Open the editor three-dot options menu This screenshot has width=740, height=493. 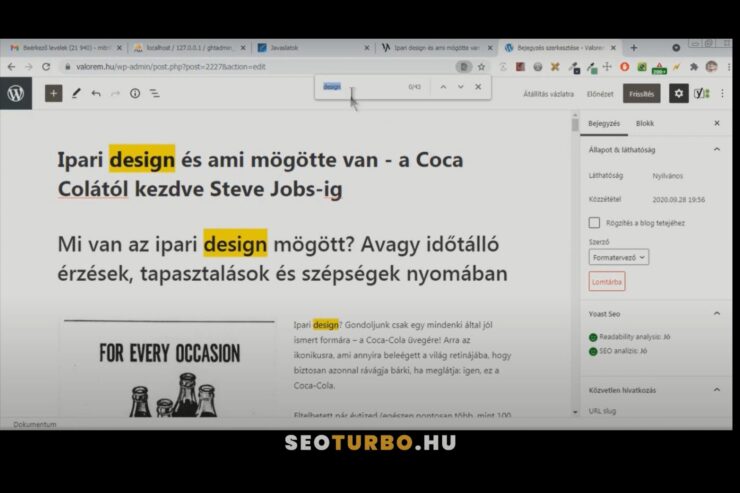[722, 93]
